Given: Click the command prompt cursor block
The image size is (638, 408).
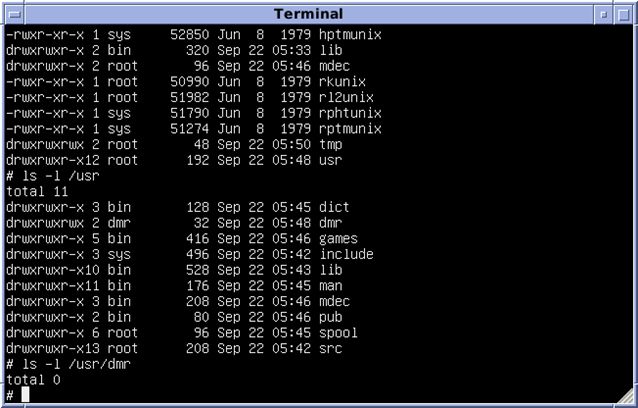Looking at the screenshot, I should 25,395.
